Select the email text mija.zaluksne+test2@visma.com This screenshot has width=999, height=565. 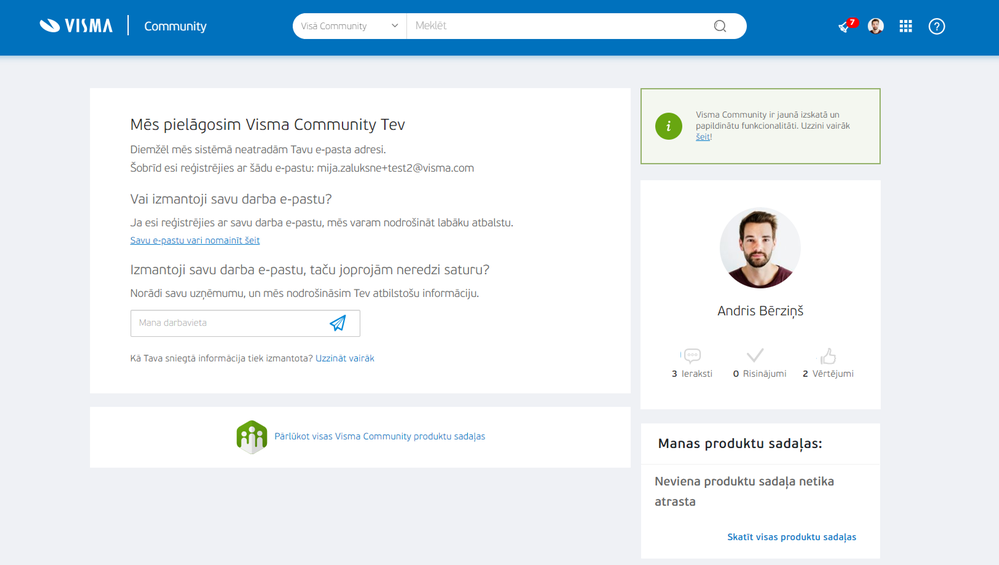point(395,168)
